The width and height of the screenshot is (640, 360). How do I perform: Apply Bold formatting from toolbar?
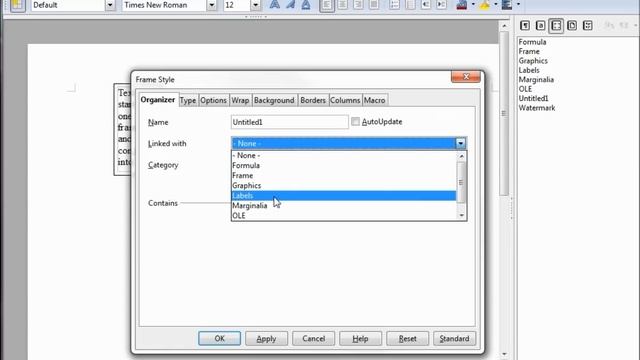pos(275,5)
